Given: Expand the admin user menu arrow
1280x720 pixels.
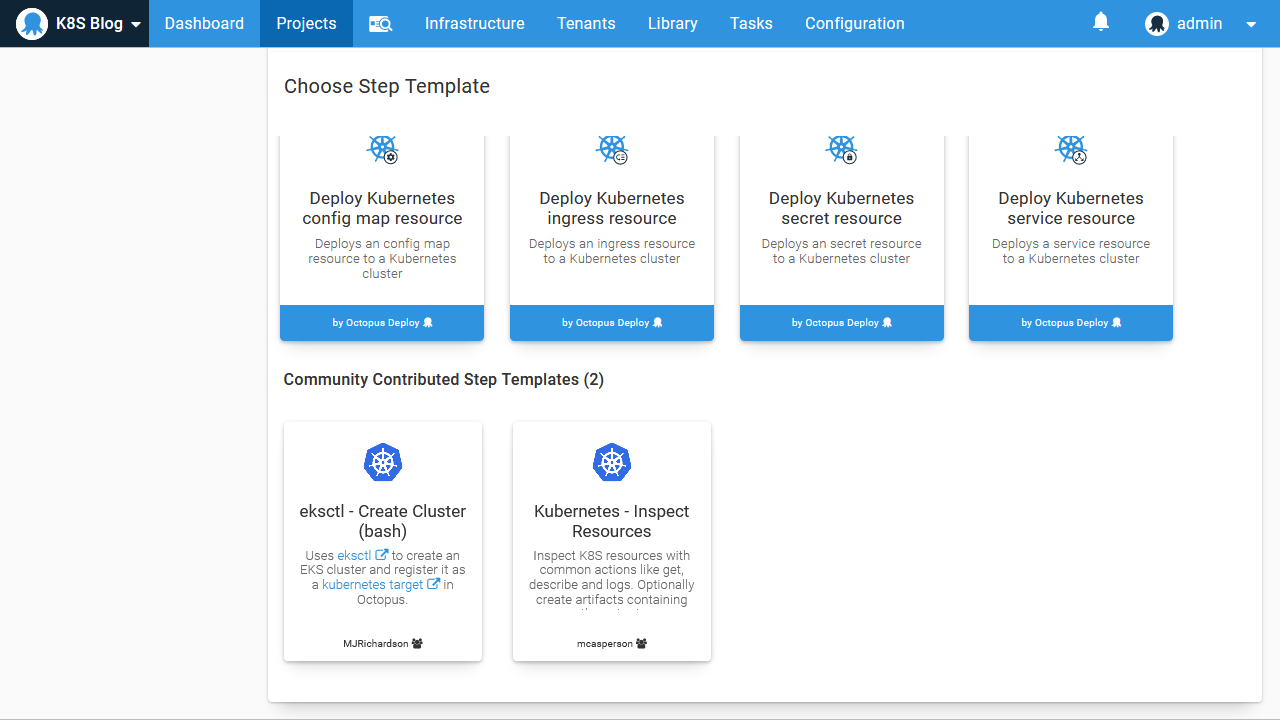Looking at the screenshot, I should [1250, 25].
